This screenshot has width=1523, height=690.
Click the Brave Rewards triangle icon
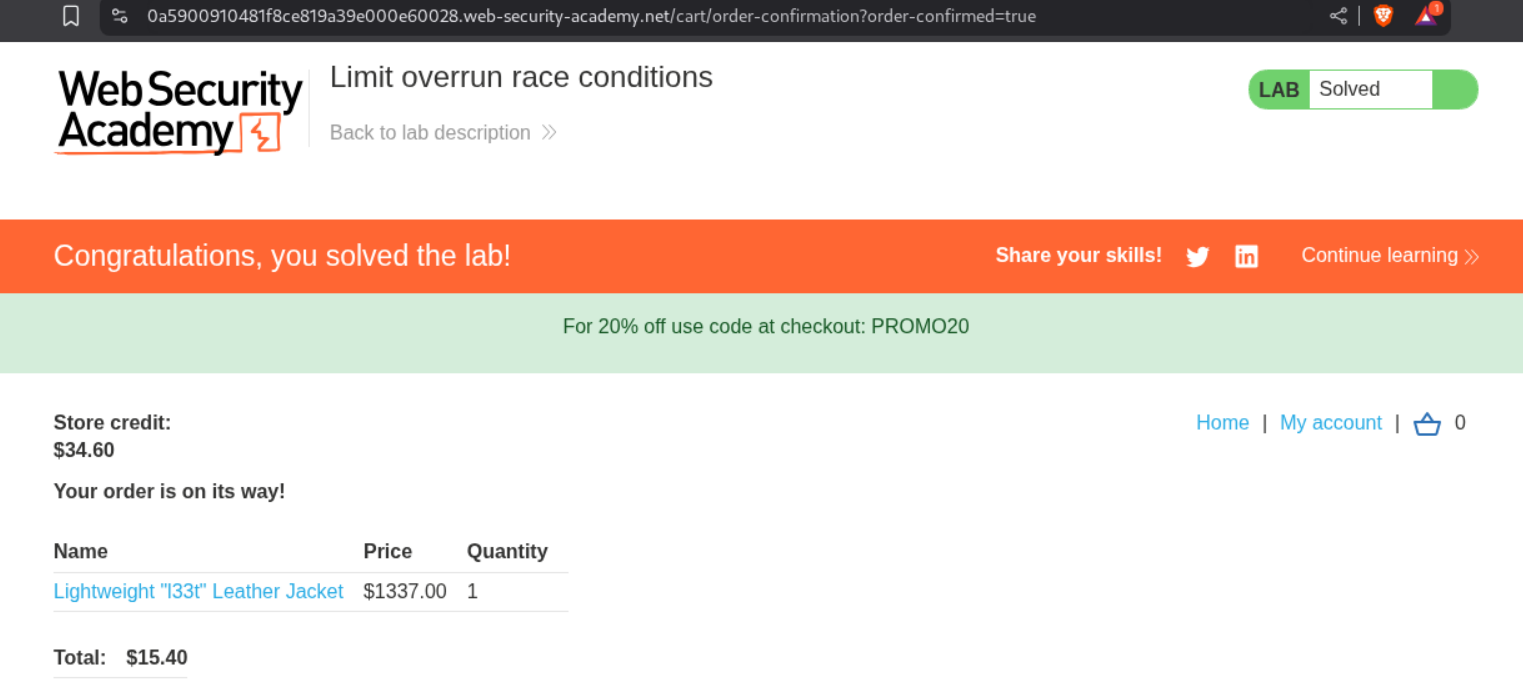click(1425, 16)
